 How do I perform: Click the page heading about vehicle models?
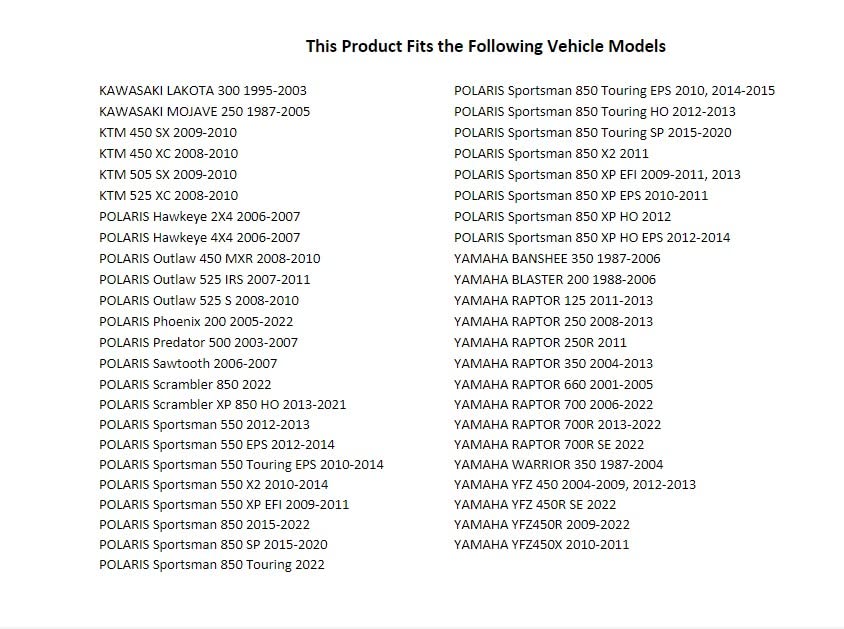click(x=486, y=46)
